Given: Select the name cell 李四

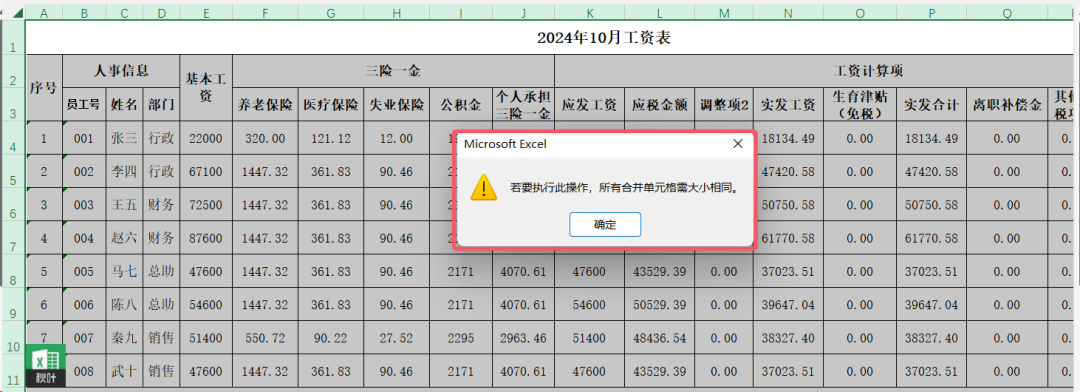Looking at the screenshot, I should point(124,172).
